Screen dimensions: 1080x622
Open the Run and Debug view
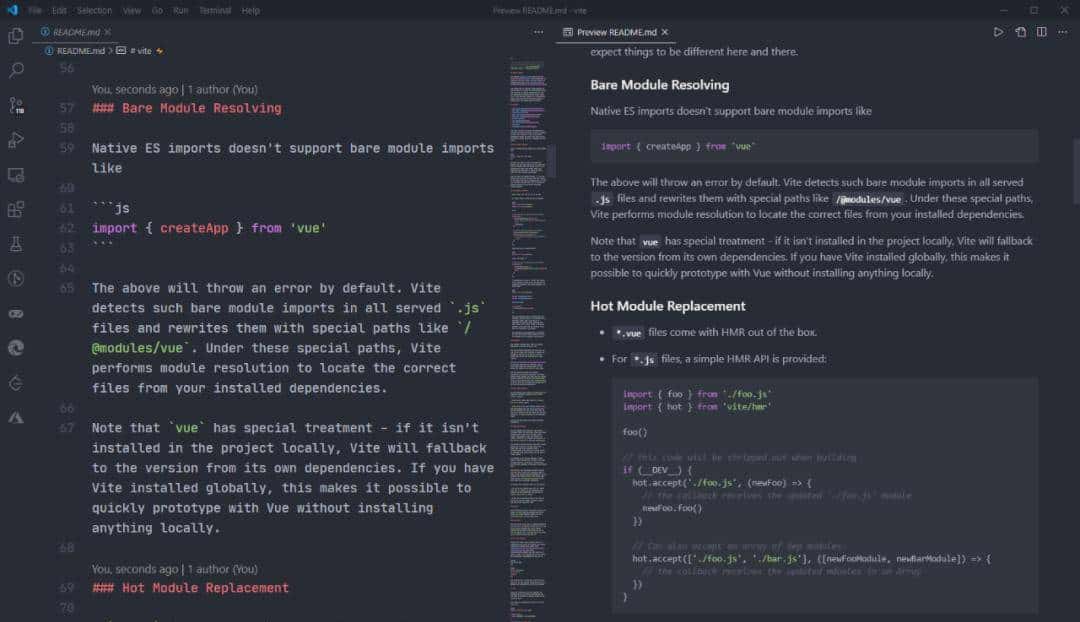click(15, 139)
